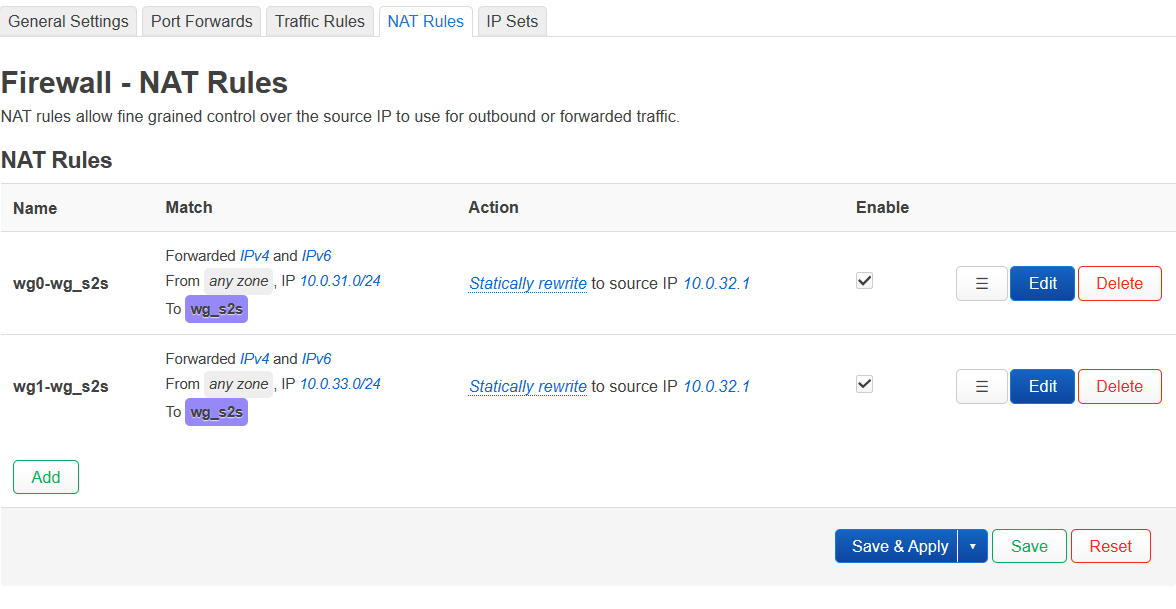Uncheck Enable for the wg1-wg_s2s rule
The image size is (1176, 609).
pos(865,385)
